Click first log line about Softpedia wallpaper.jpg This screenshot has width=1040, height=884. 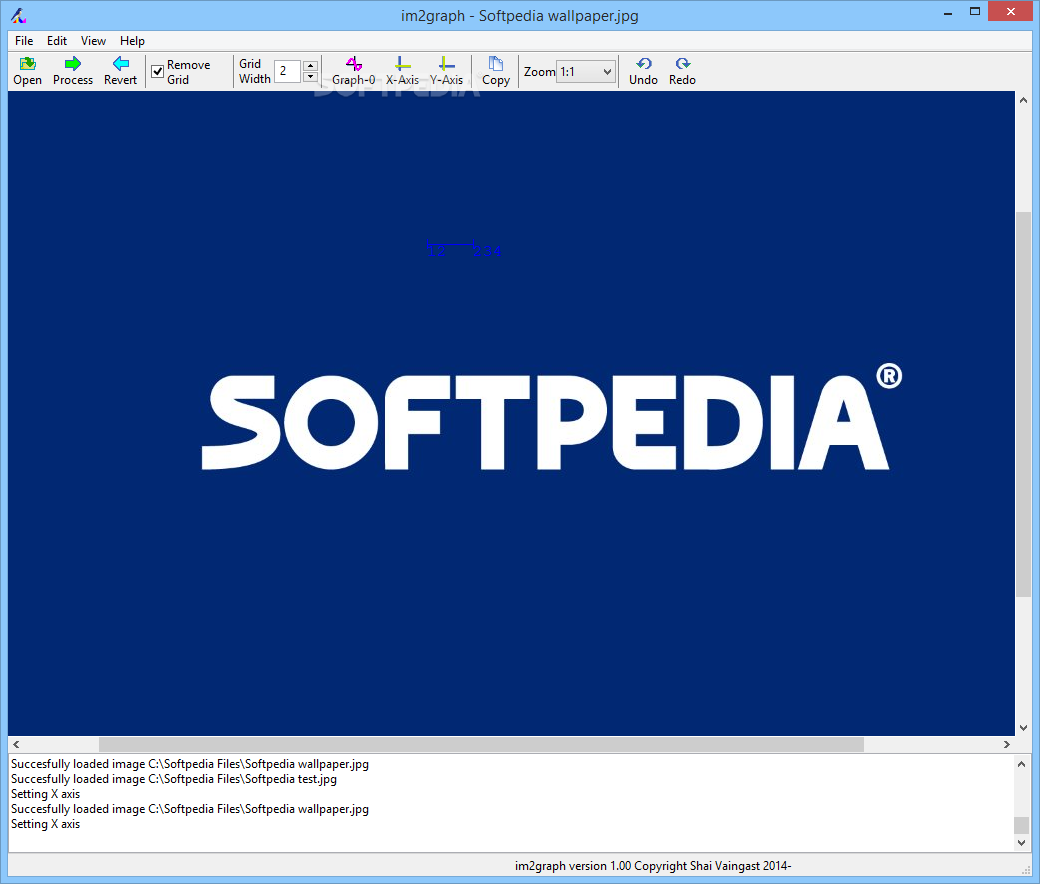click(190, 764)
